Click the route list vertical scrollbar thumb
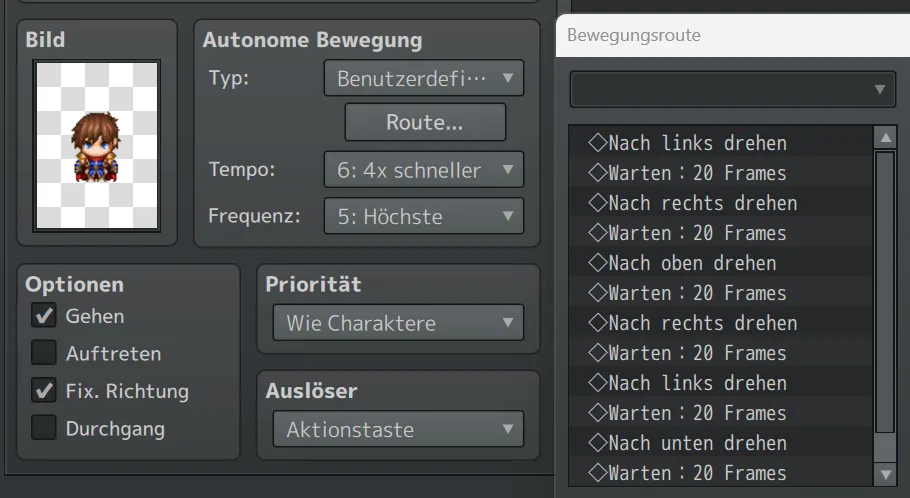Screen dimensions: 910x498 [885, 292]
